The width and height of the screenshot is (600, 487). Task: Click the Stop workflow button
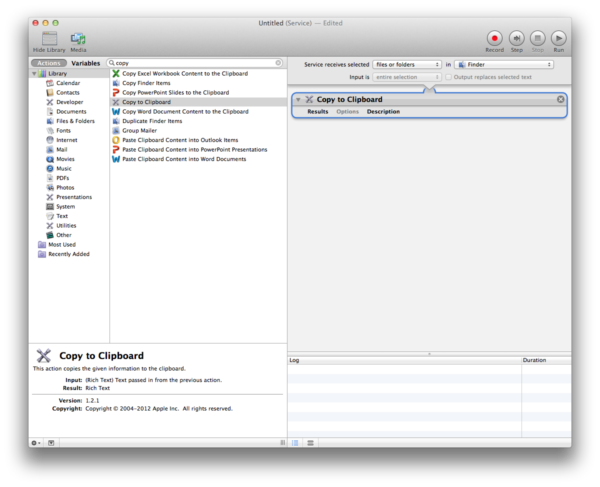538,38
